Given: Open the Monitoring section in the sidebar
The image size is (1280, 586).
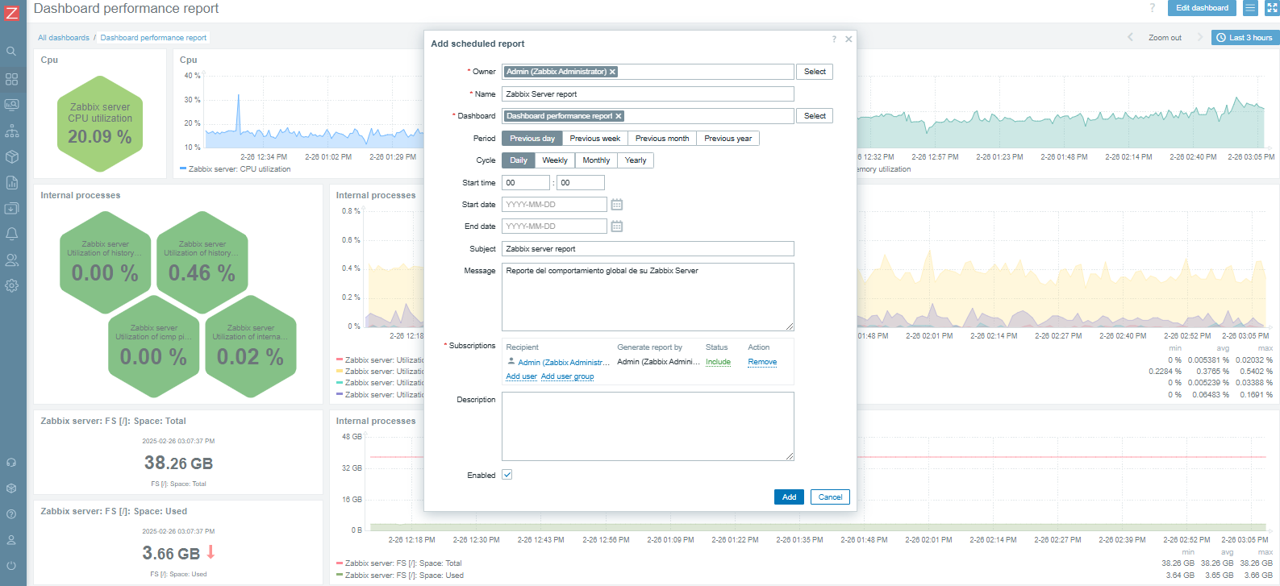Looking at the screenshot, I should pyautogui.click(x=12, y=104).
